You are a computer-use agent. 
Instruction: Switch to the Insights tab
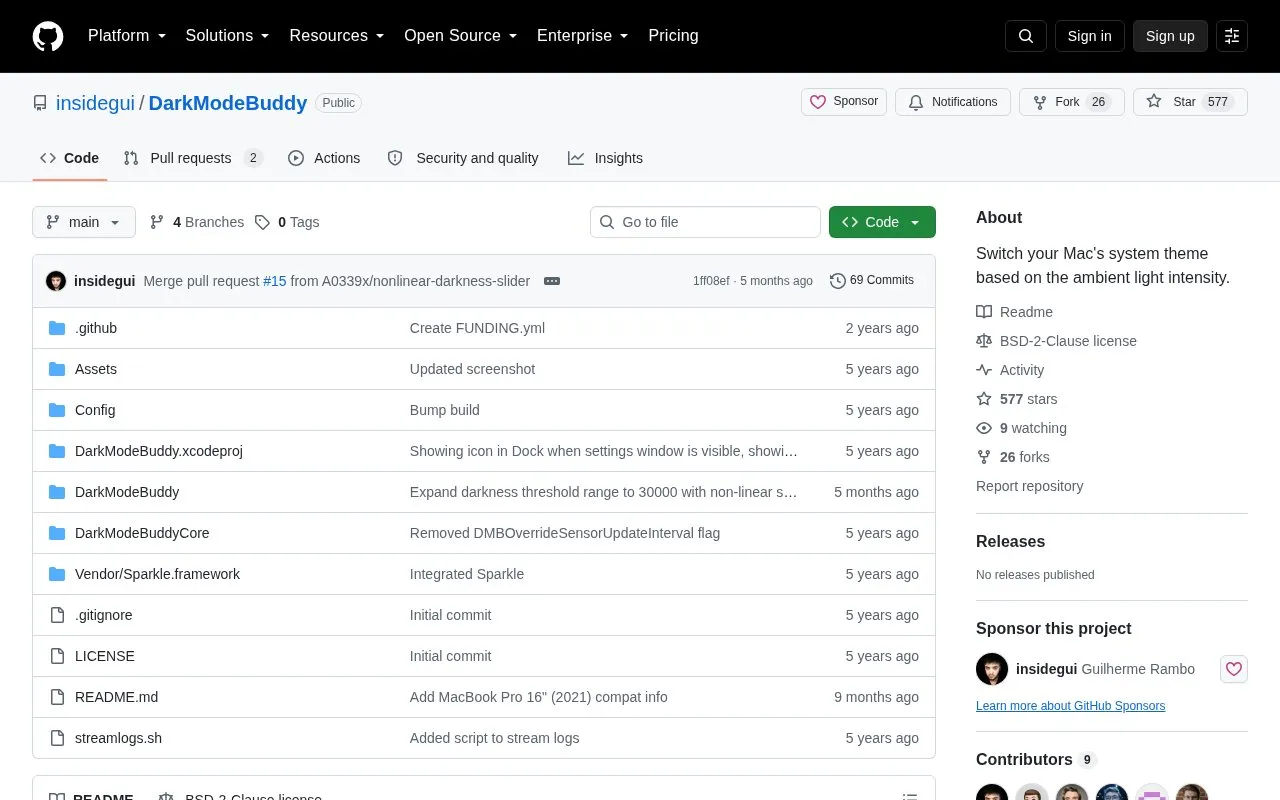coord(605,158)
